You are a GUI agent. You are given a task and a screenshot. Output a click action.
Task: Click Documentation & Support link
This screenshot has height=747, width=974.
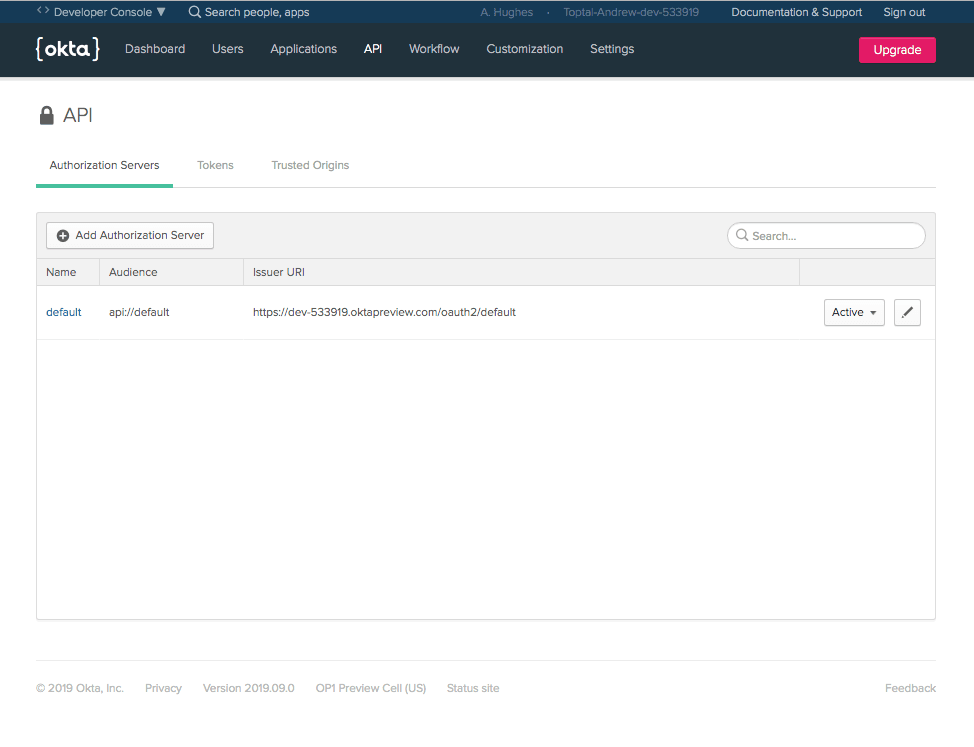pos(796,12)
